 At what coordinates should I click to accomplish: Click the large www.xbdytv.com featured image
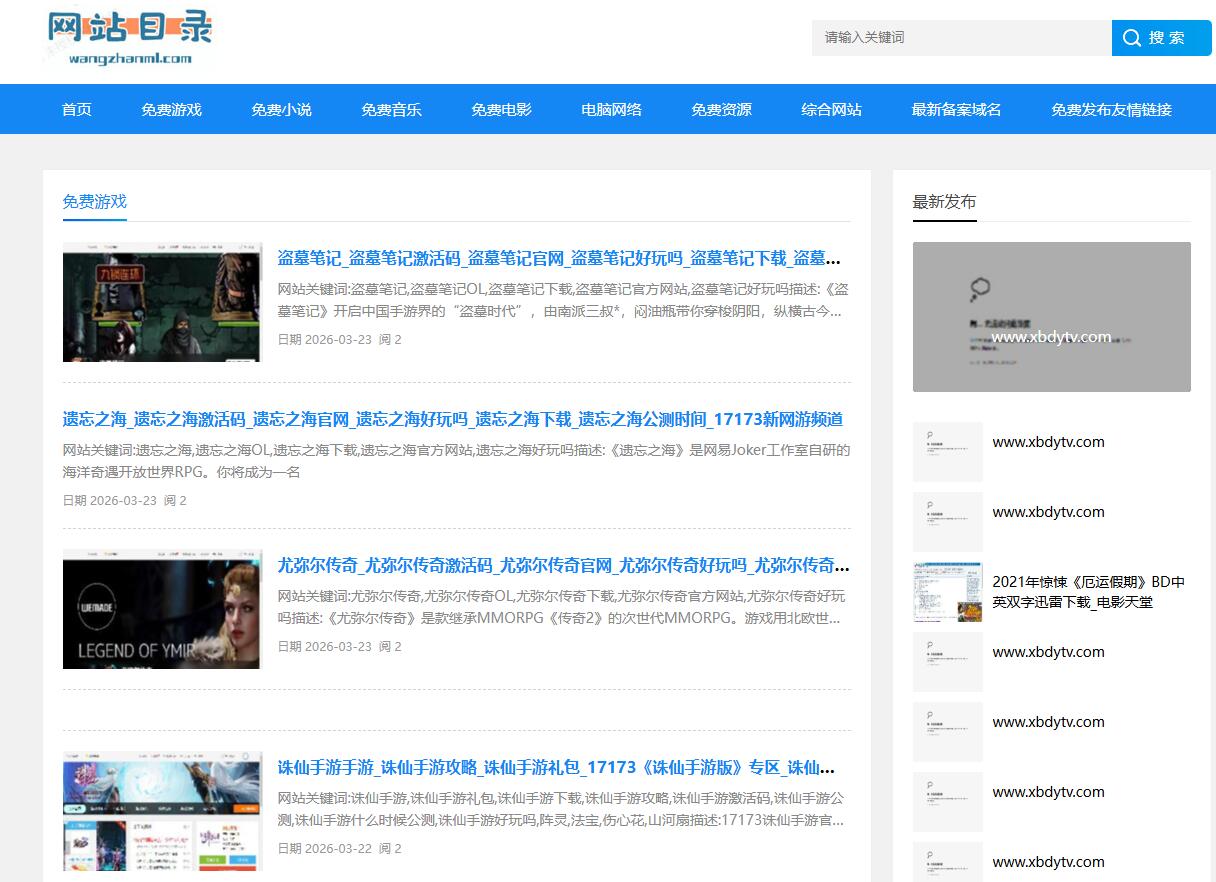click(1051, 317)
